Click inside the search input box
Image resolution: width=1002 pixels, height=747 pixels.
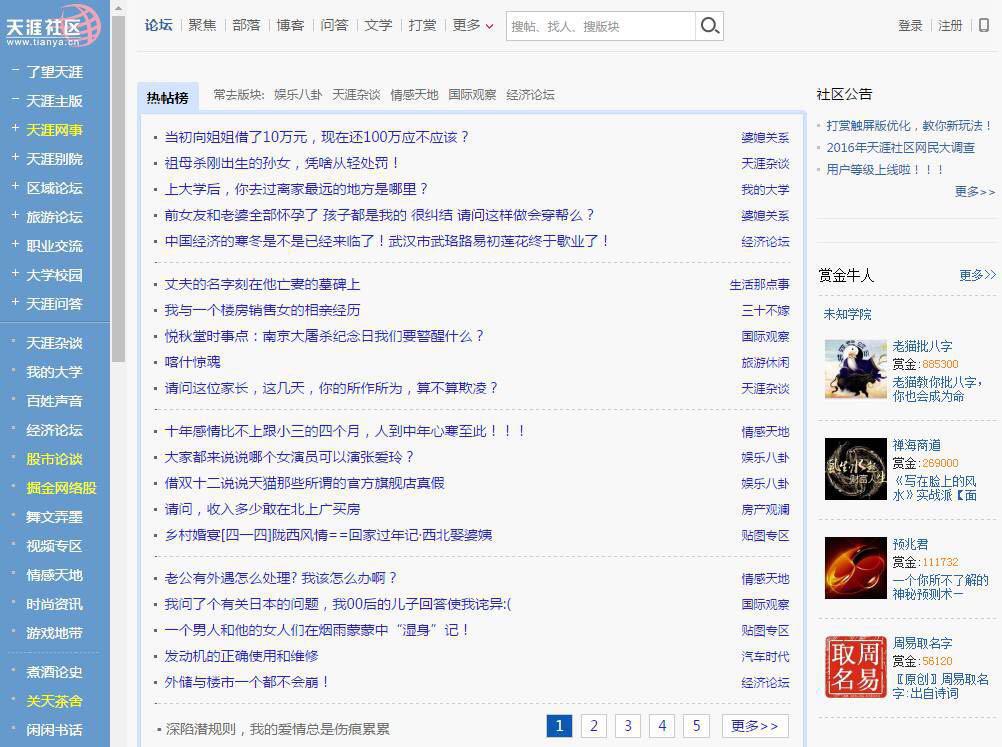(x=600, y=27)
